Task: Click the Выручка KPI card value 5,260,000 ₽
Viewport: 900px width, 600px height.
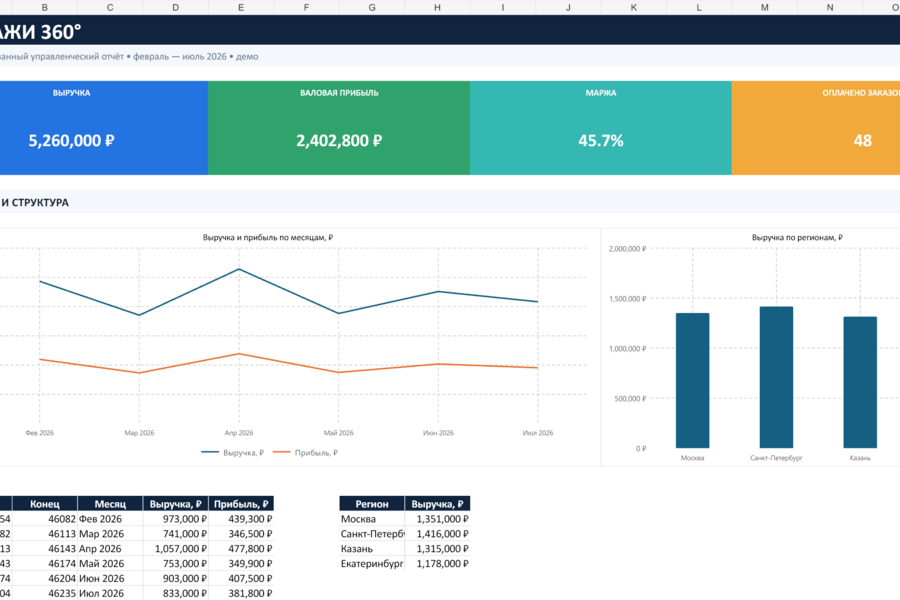Action: pos(72,141)
